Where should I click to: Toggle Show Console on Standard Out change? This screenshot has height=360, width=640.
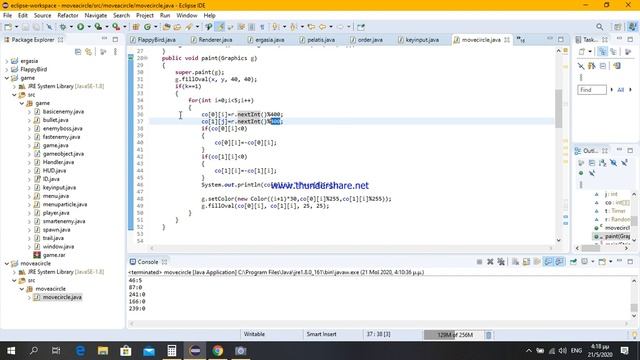[548, 262]
